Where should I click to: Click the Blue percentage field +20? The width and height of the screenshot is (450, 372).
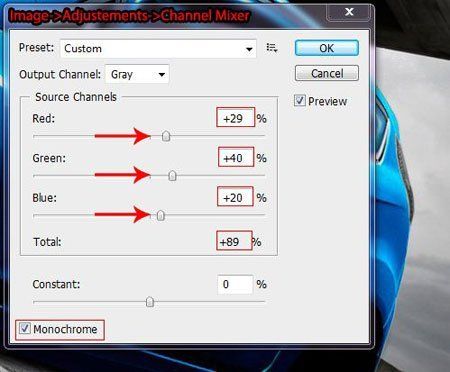click(235, 197)
